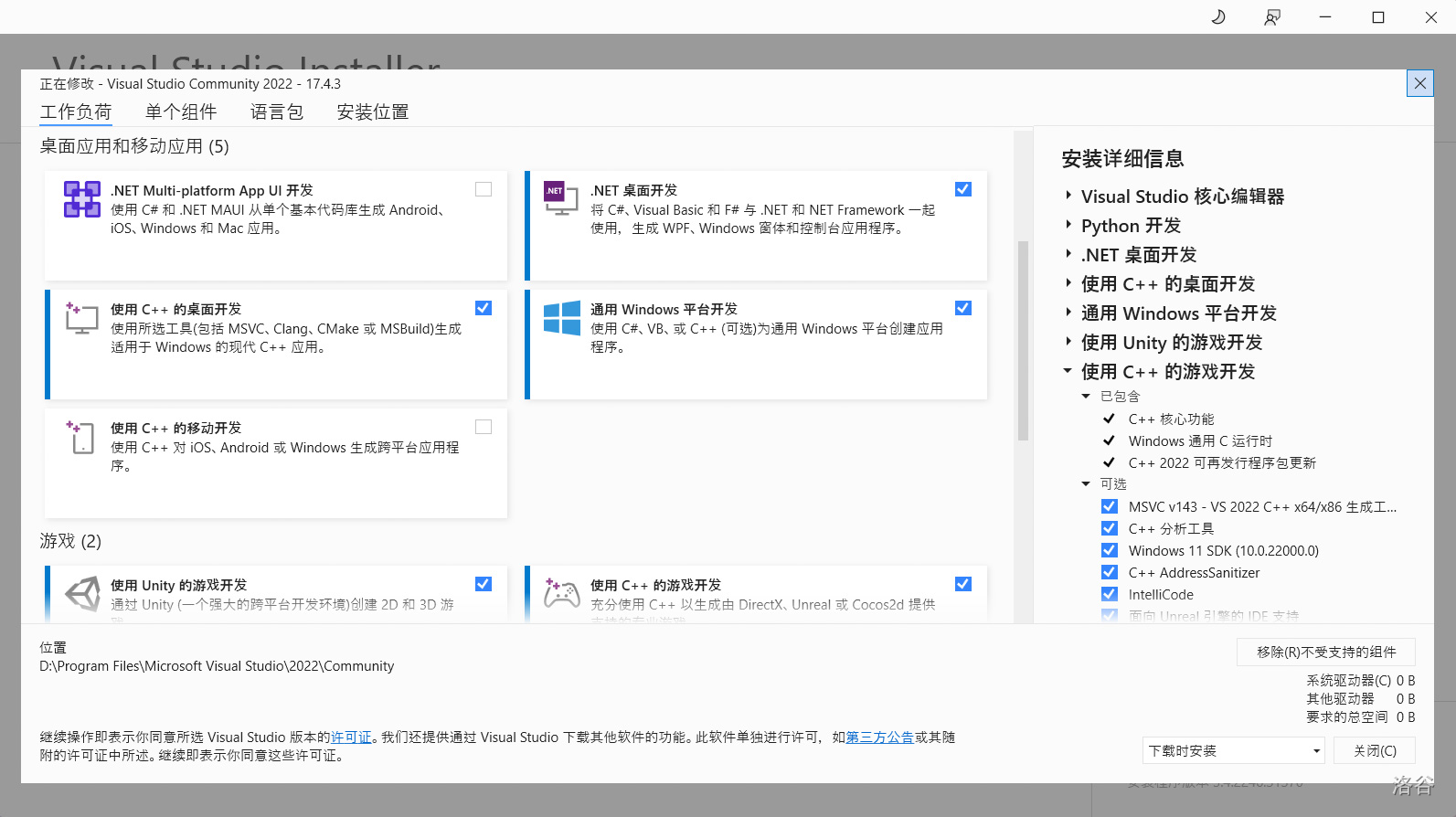
Task: Uncheck MSVC v143 build tools option
Action: (1110, 506)
